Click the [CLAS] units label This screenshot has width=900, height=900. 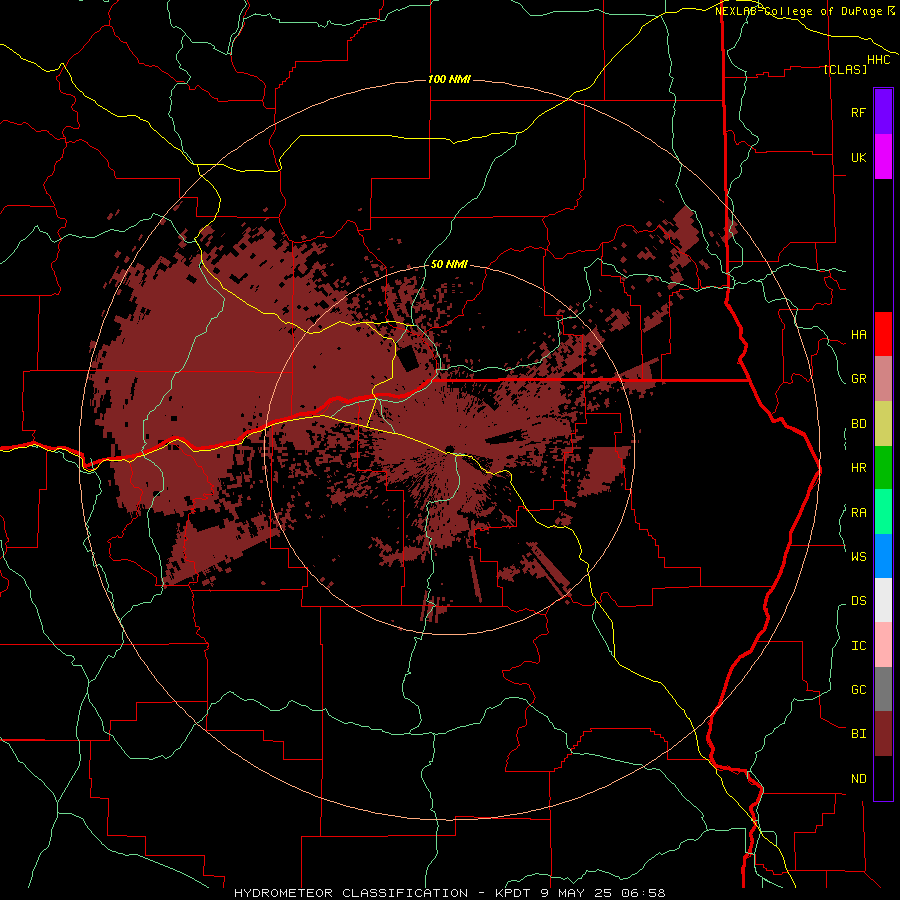[x=845, y=69]
